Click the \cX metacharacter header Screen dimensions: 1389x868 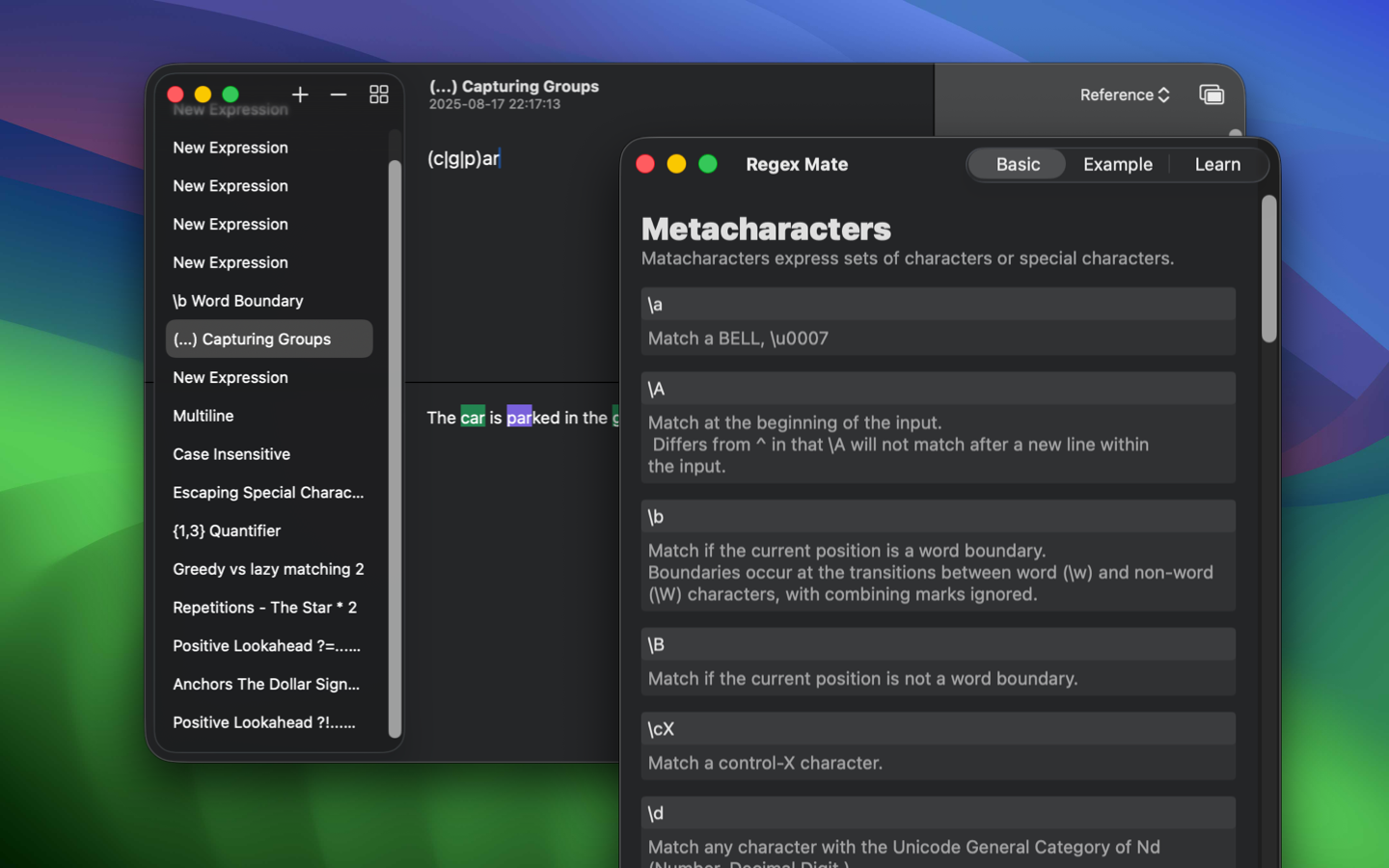[x=938, y=729]
